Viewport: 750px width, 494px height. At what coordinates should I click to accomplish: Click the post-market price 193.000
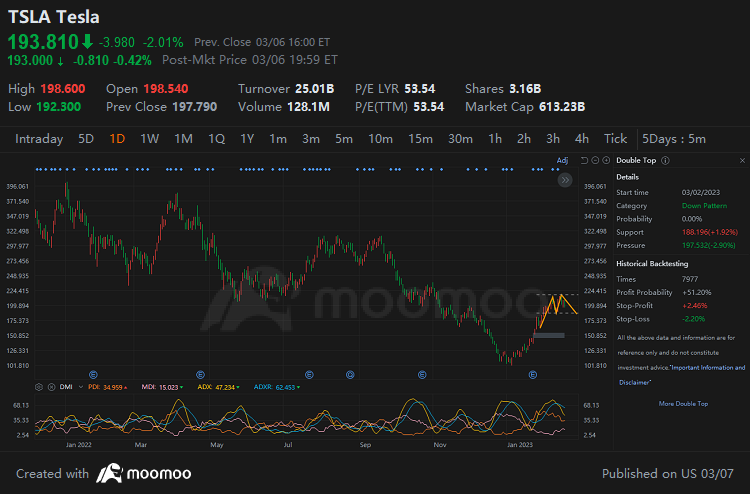click(x=30, y=60)
